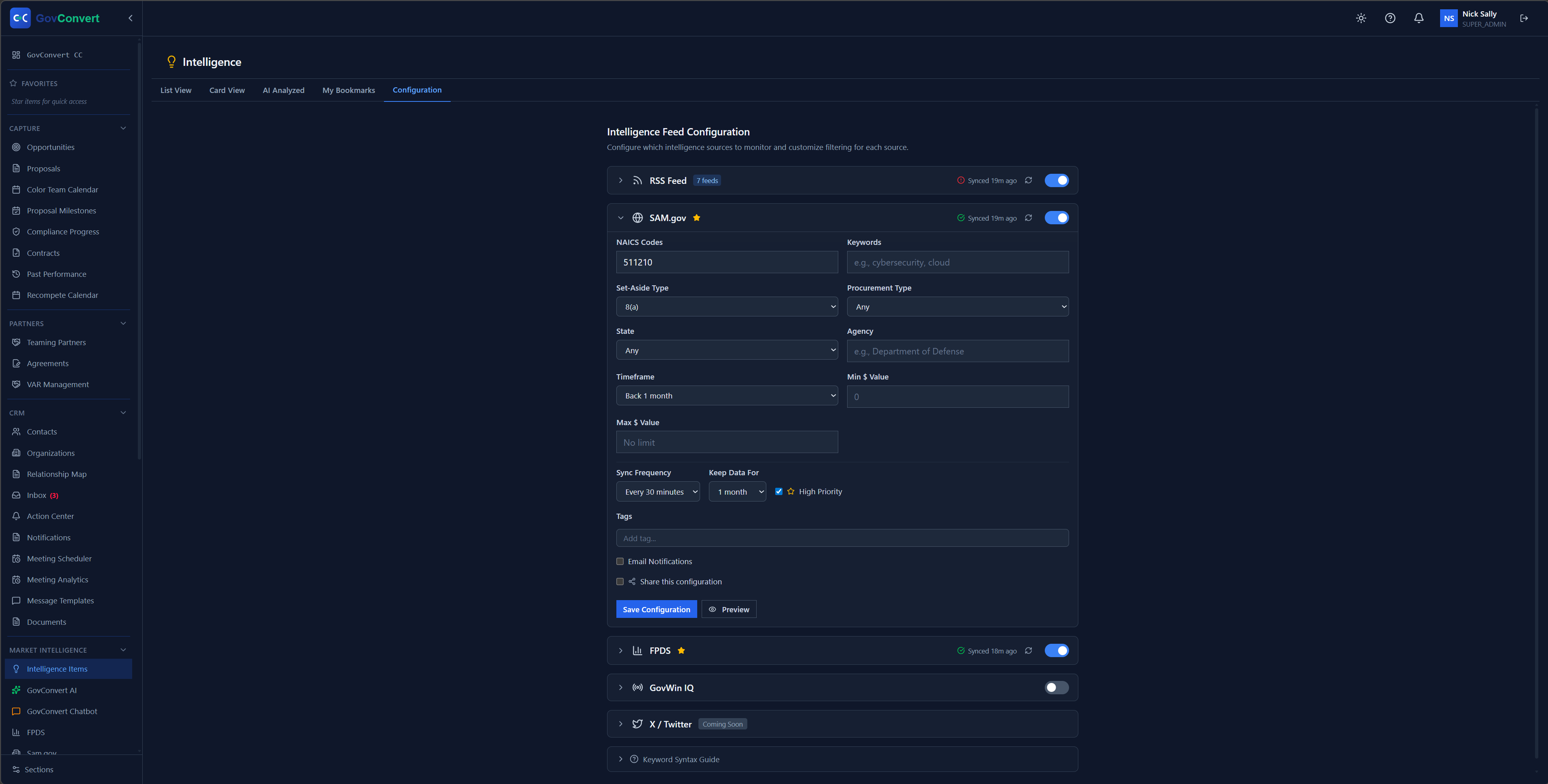This screenshot has width=1548, height=784.
Task: Click the logout icon beside Nick Sally
Action: [x=1524, y=18]
